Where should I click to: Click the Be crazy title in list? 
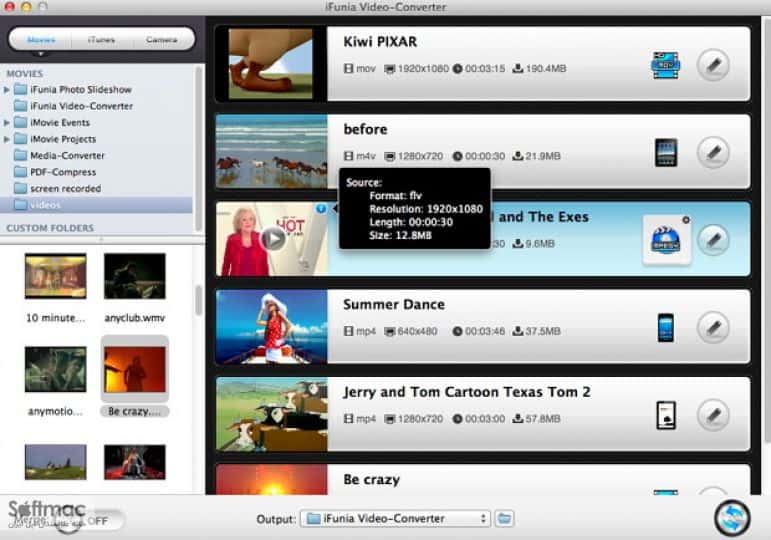[372, 480]
